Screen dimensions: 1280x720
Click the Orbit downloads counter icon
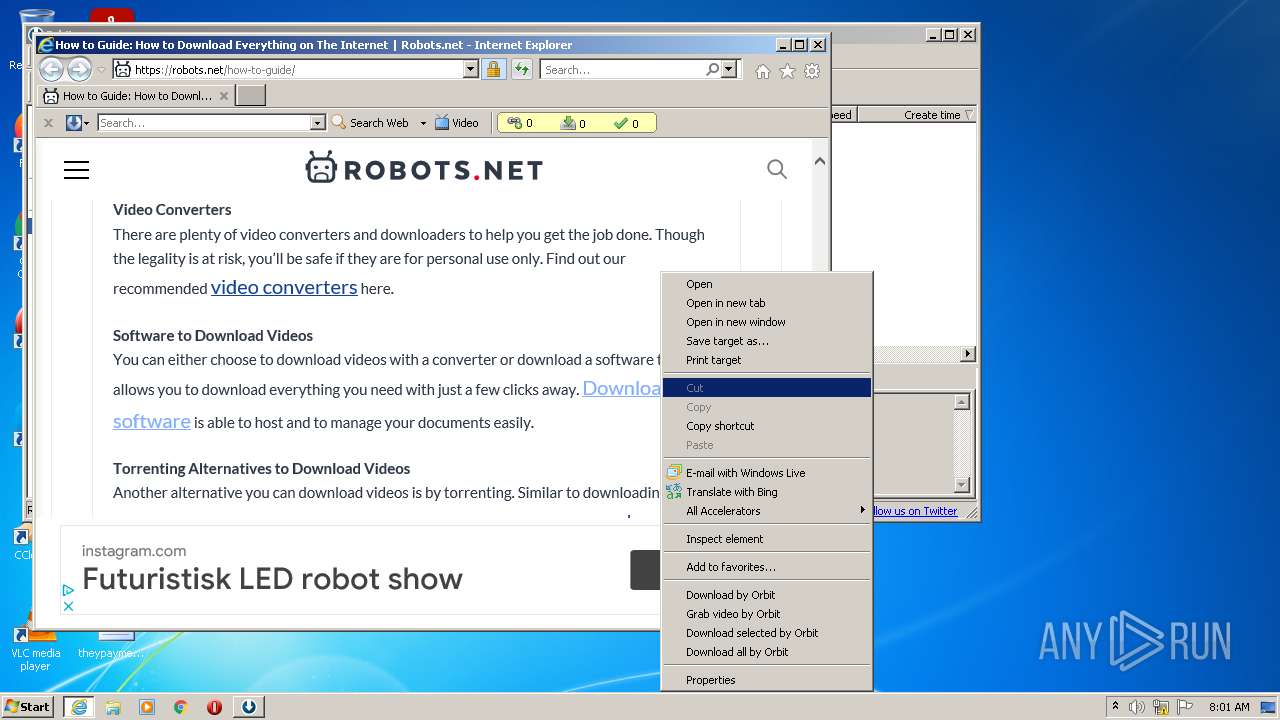pos(568,123)
